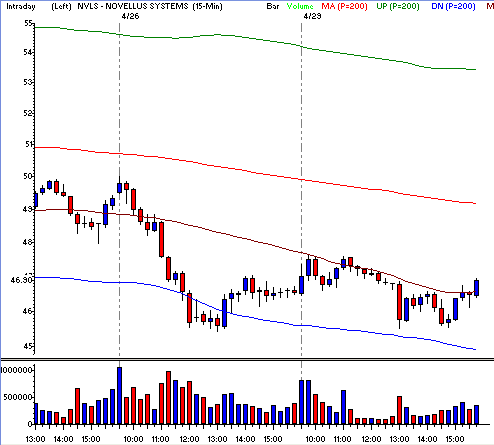Image resolution: width=494 pixels, height=445 pixels.
Task: Click the "Intraday" chart label
Action: tap(21, 6)
